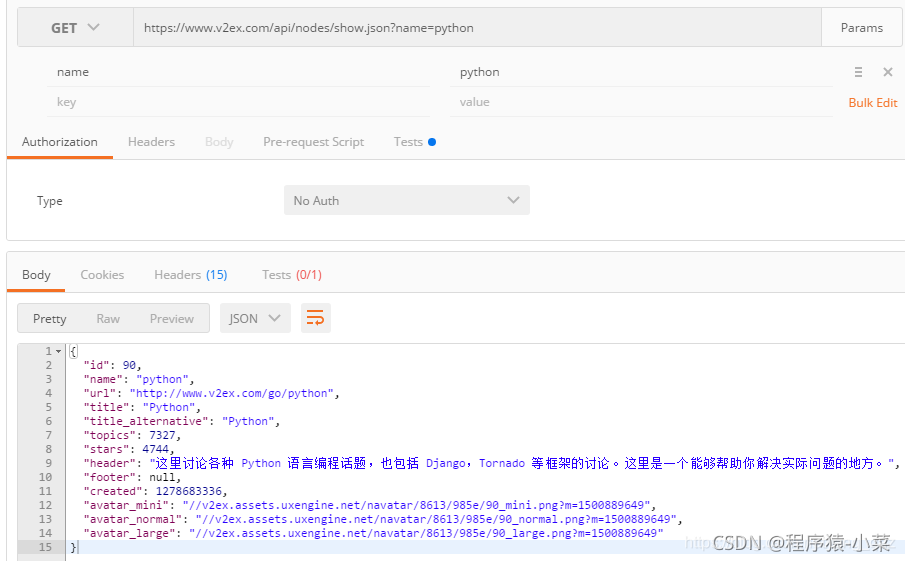Click the 'python' parameter value field
905x561 pixels.
pyautogui.click(x=641, y=72)
